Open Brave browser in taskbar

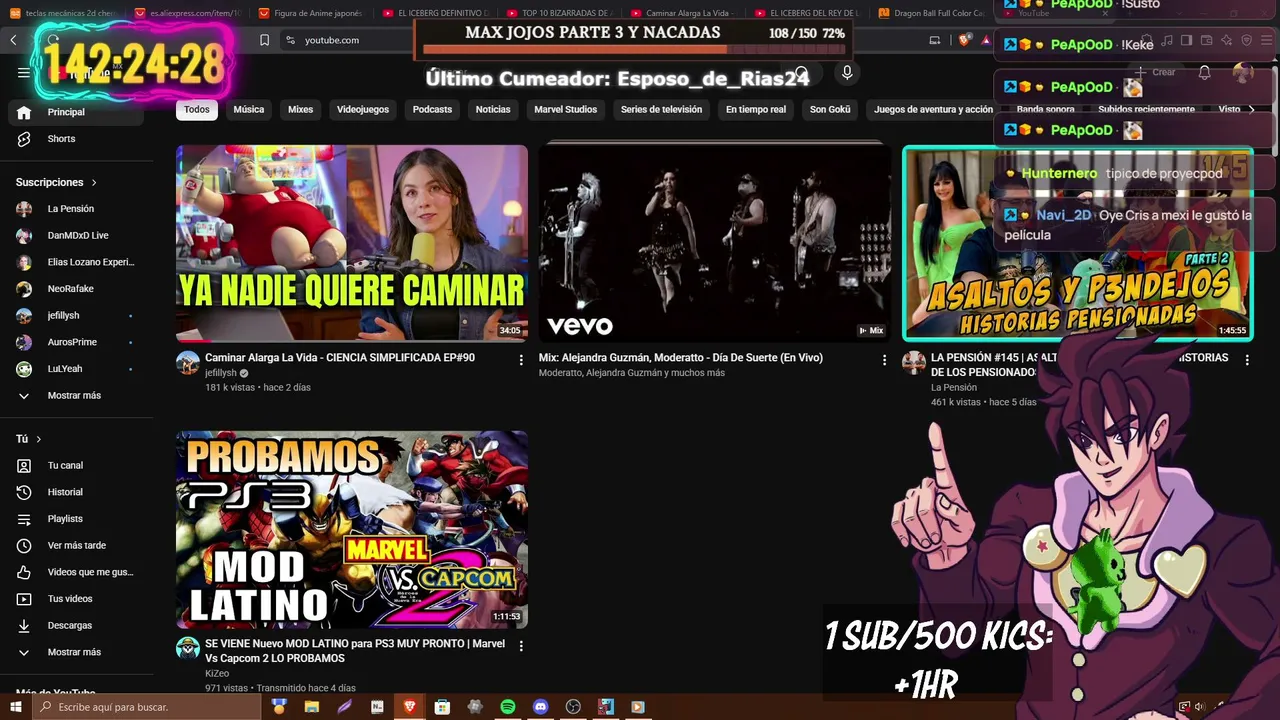(409, 707)
